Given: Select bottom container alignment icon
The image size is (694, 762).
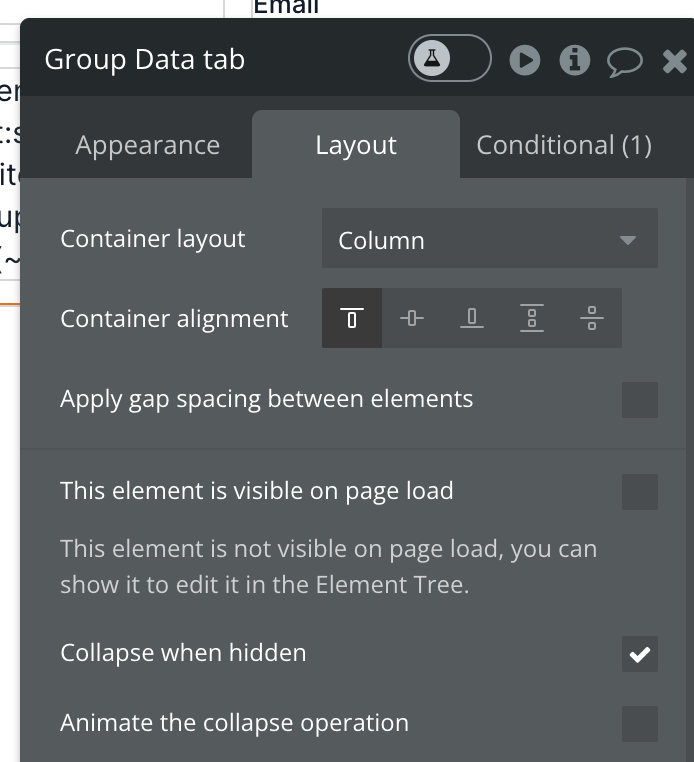Looking at the screenshot, I should coord(472,319).
